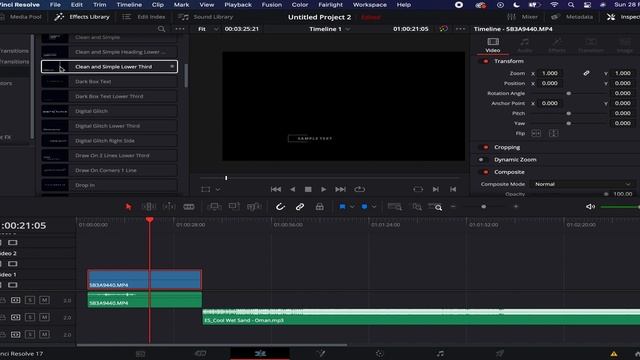Open the Fusion menu
Viewport: 640px width, 360px height.
[271, 5]
